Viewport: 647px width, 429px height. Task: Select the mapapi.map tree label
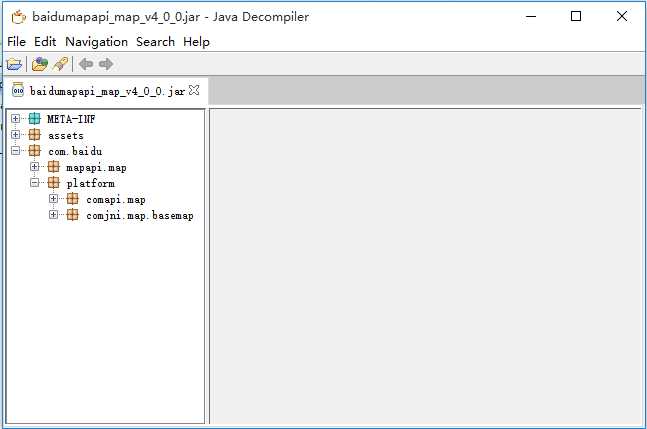(x=96, y=168)
